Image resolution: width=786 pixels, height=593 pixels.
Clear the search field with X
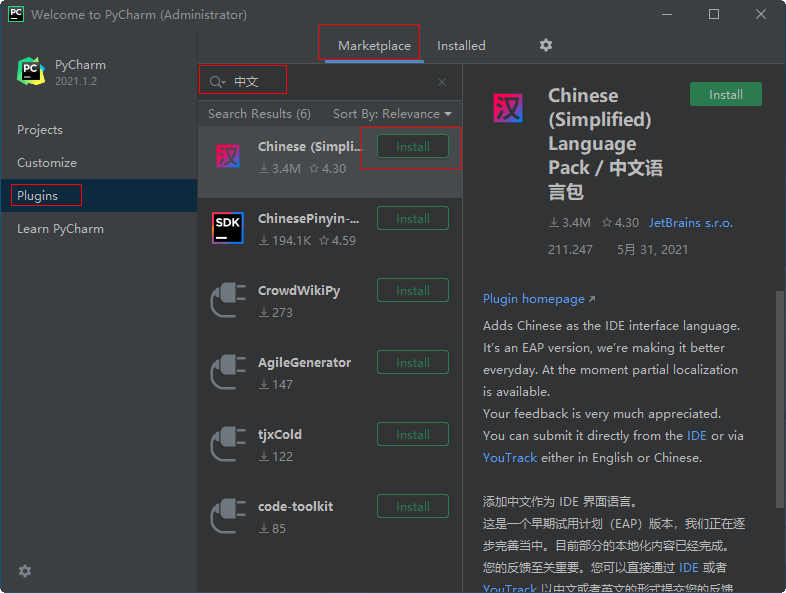(x=442, y=82)
